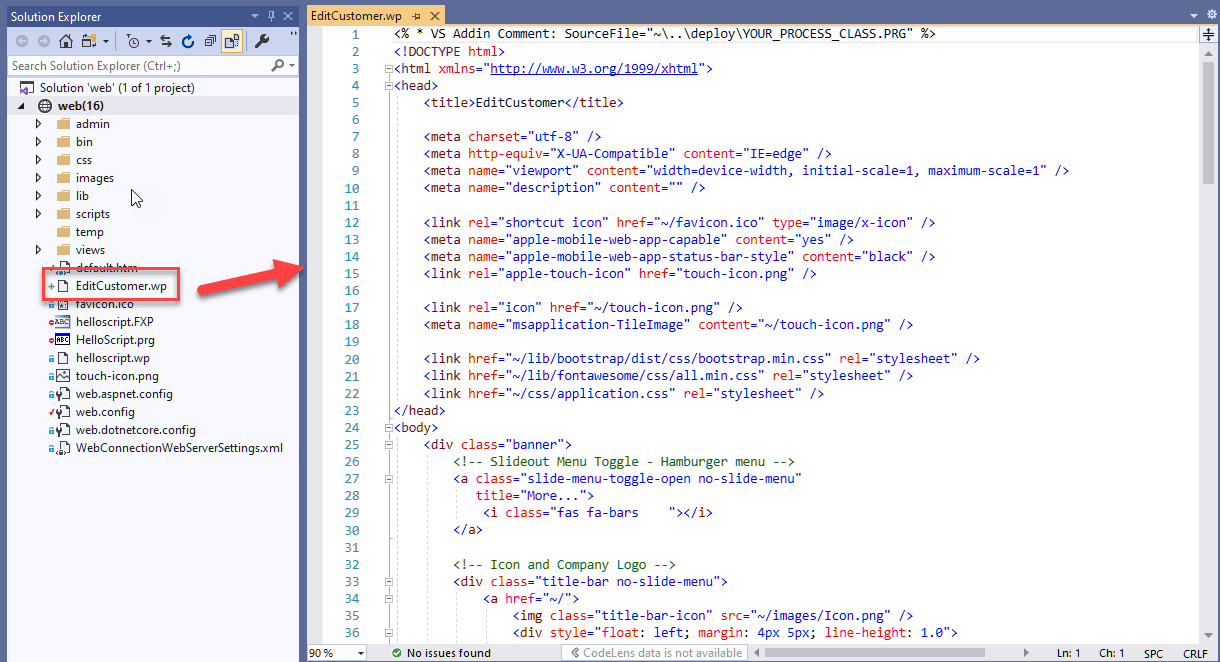The image size is (1220, 662).
Task: Expand the bin folder
Action: click(x=39, y=142)
